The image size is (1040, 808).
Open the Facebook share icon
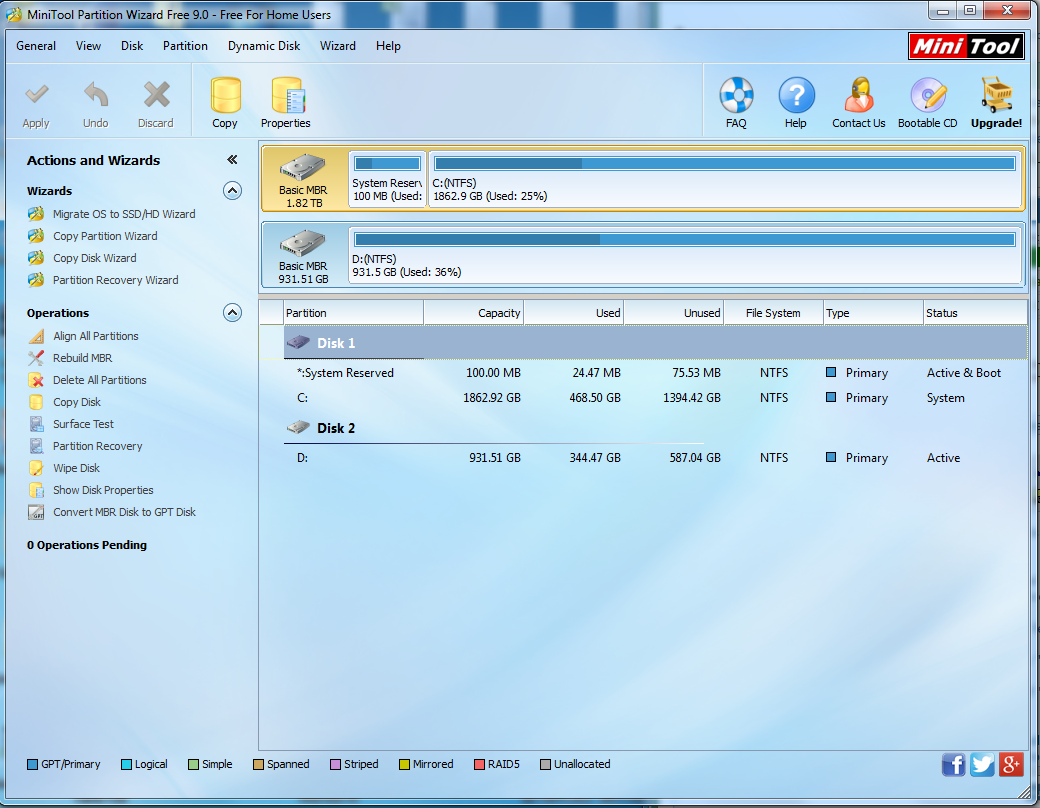953,764
